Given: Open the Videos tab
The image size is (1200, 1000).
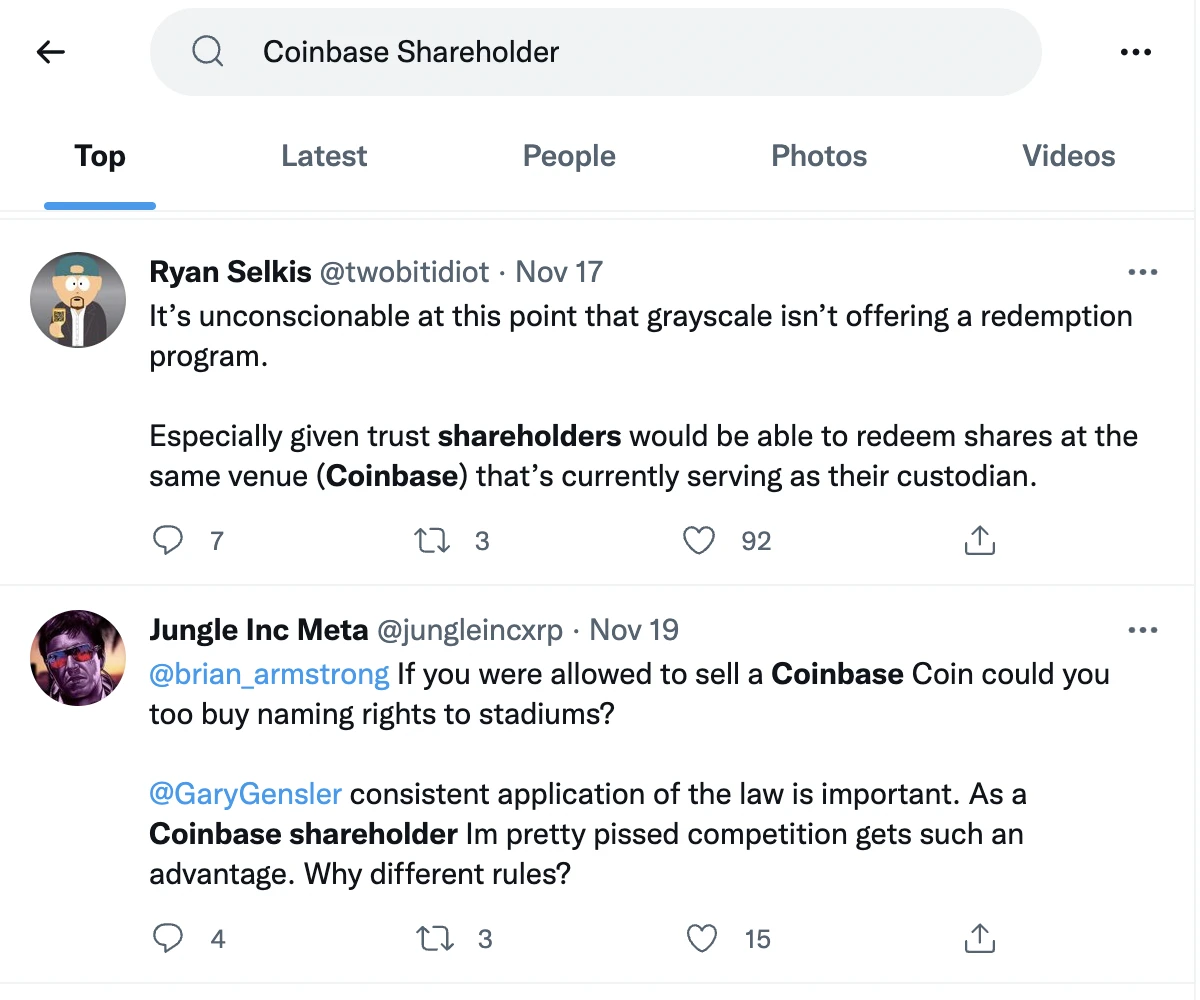Looking at the screenshot, I should pos(1068,156).
